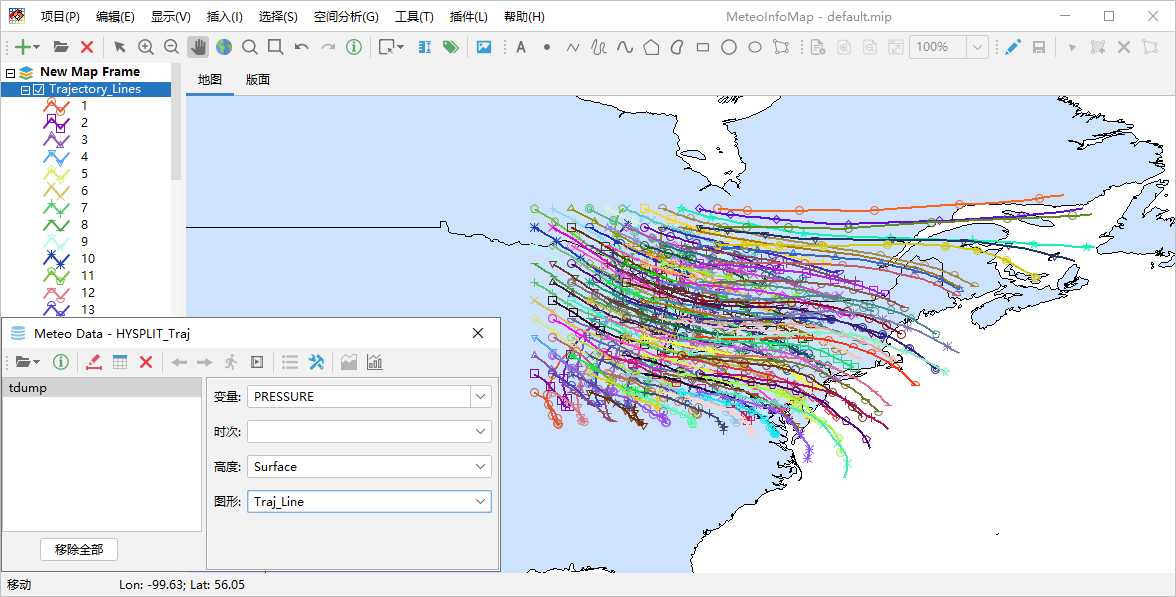Click the layer panel vertical scrollbar
Screen dimensions: 1176x597
pos(176,121)
